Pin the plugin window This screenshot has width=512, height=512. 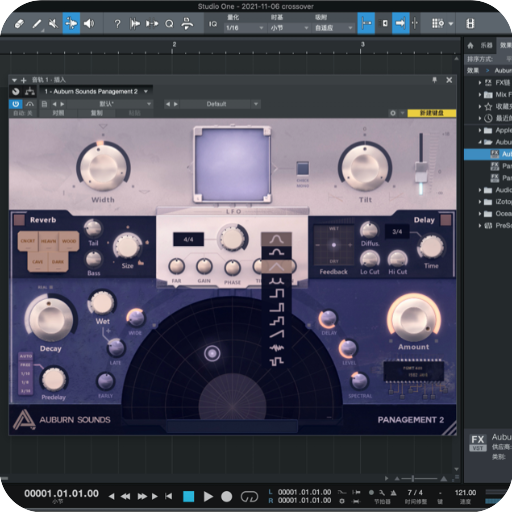pos(434,80)
